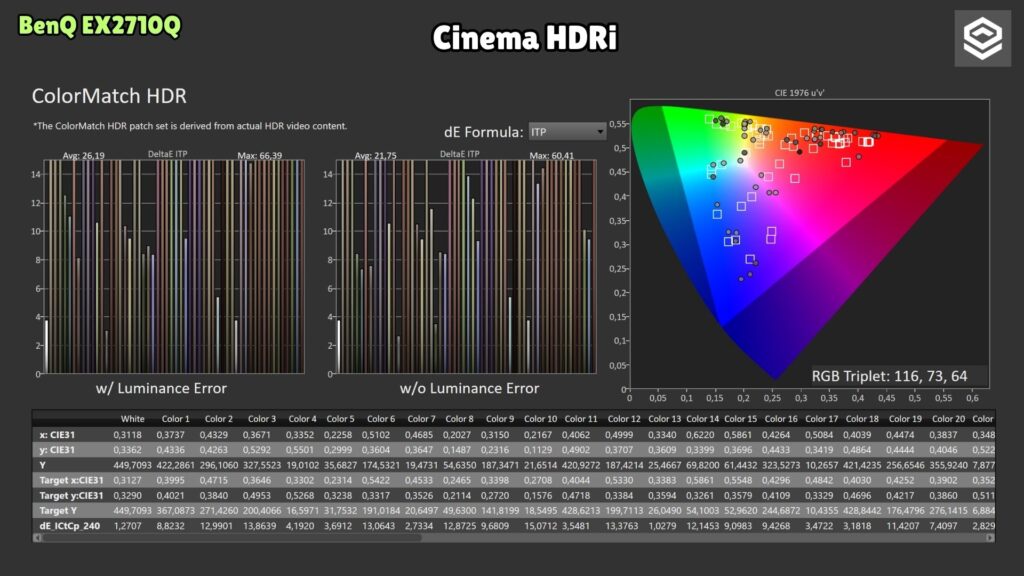Viewport: 1024px width, 576px height.
Task: Select the Color 10 column header
Action: (x=540, y=419)
